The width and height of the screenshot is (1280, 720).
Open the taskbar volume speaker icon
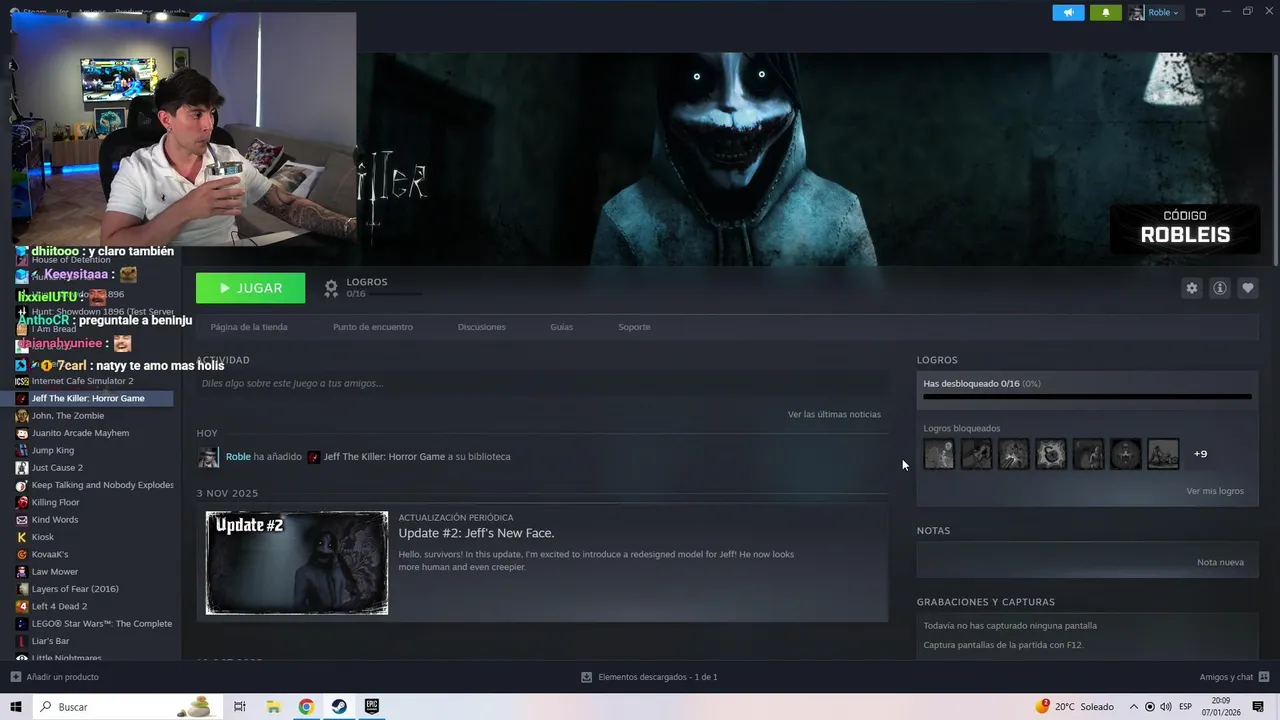pyautogui.click(x=1165, y=707)
